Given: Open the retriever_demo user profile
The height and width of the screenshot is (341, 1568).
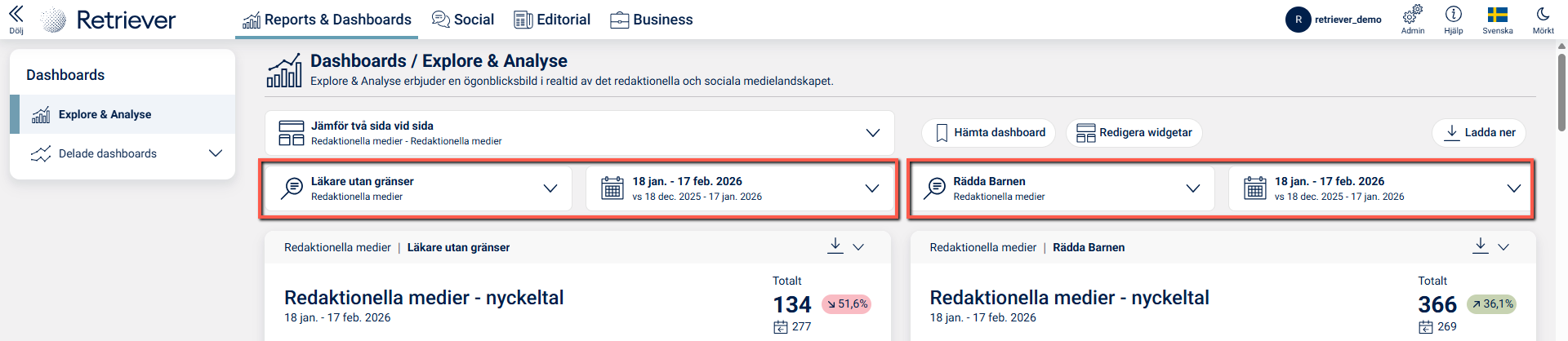Looking at the screenshot, I should click(x=1334, y=20).
